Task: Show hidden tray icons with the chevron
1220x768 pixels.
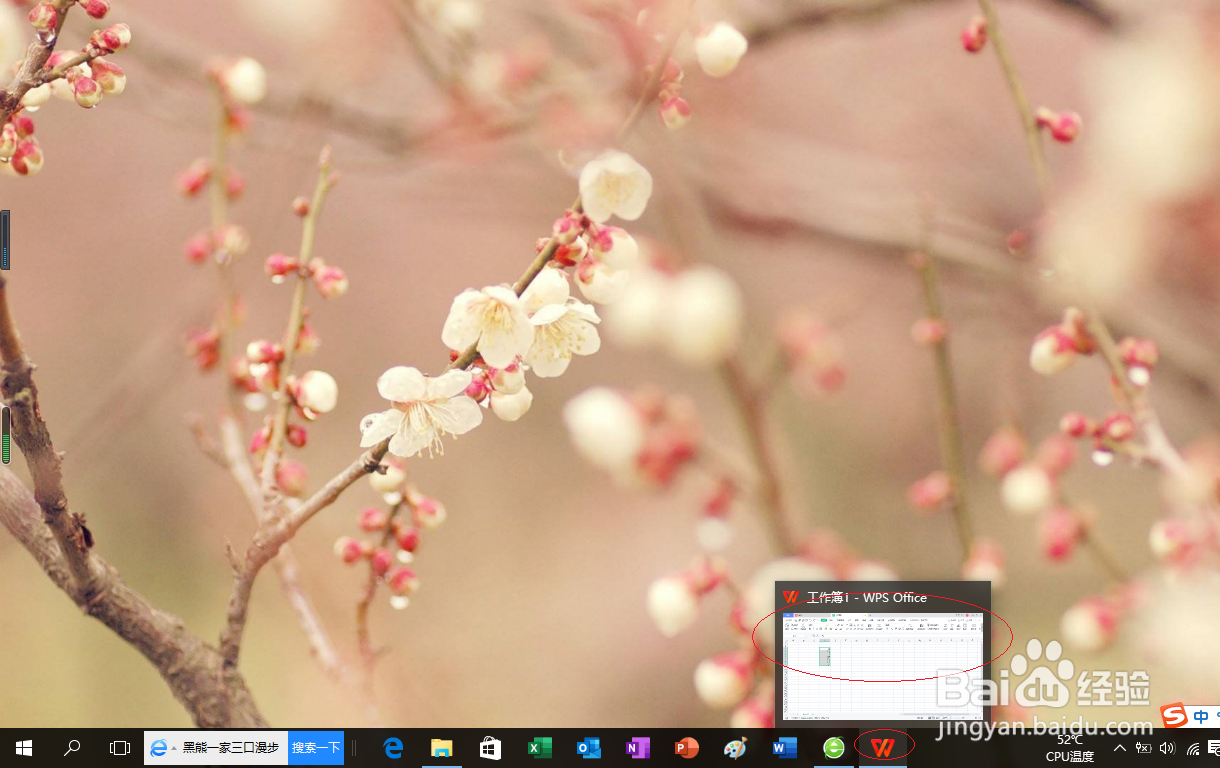Action: tap(1119, 748)
